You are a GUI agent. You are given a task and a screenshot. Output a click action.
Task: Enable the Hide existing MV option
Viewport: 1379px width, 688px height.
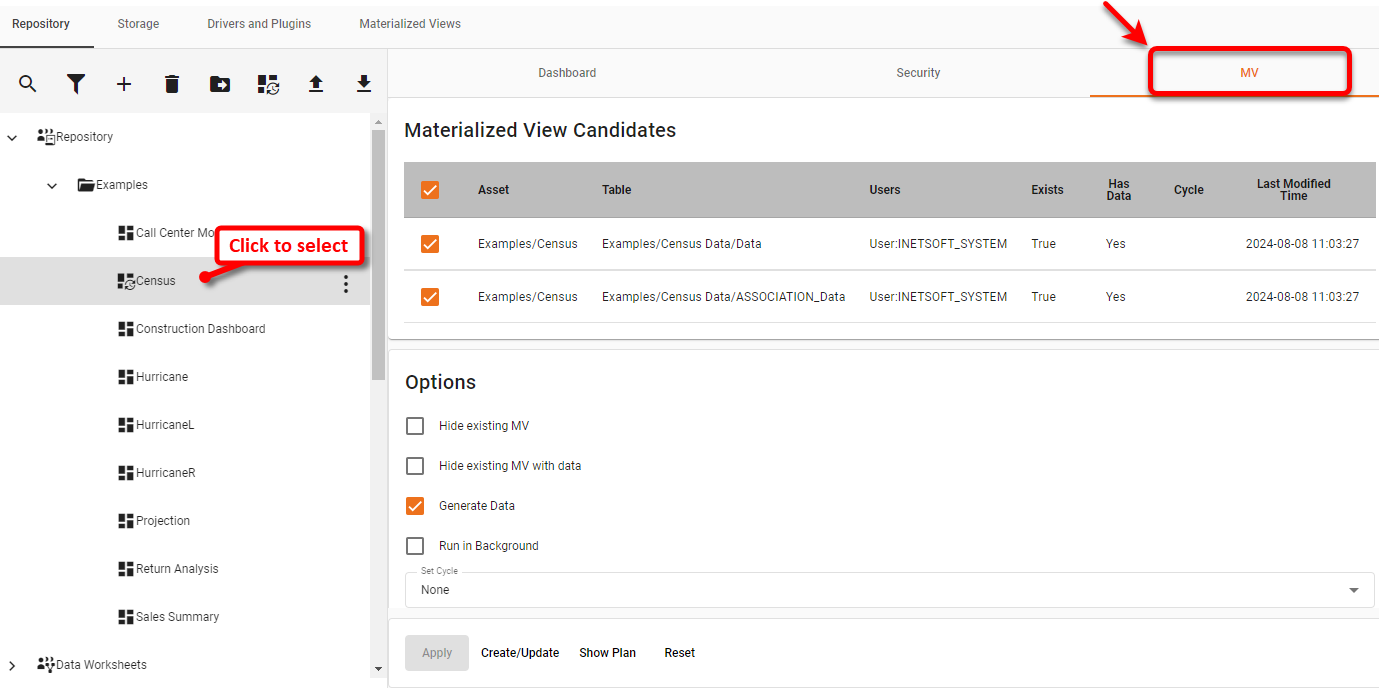click(415, 425)
